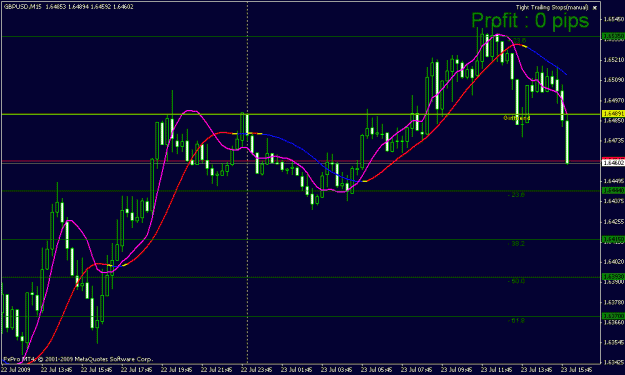
Task: Click the 22 Jul 15:45 time label
Action: [96, 369]
